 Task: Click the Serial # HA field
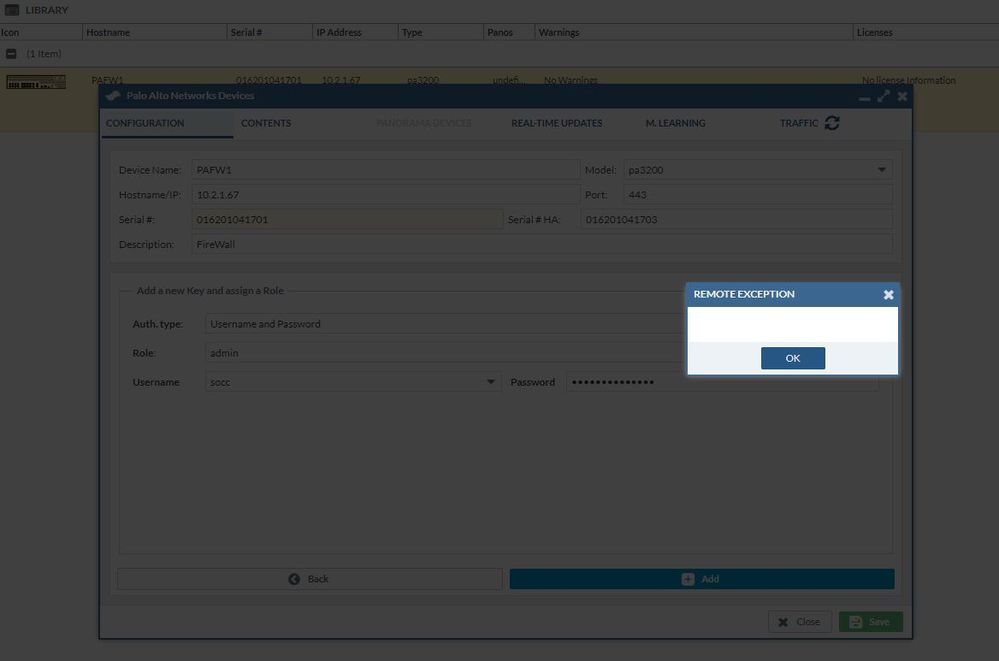point(737,220)
